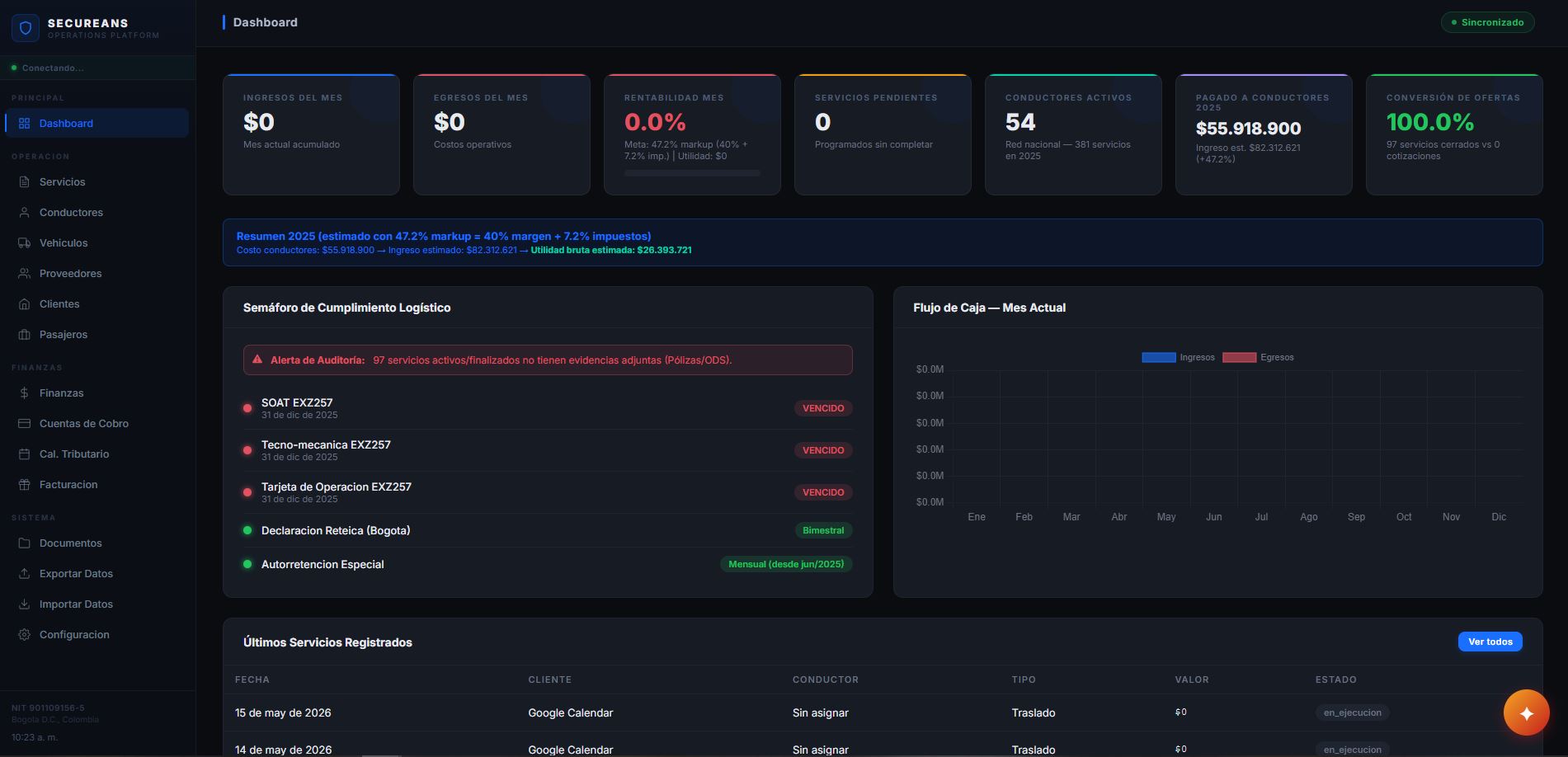Click the Configuracion gear icon
This screenshot has height=757, width=1568.
pyautogui.click(x=24, y=634)
